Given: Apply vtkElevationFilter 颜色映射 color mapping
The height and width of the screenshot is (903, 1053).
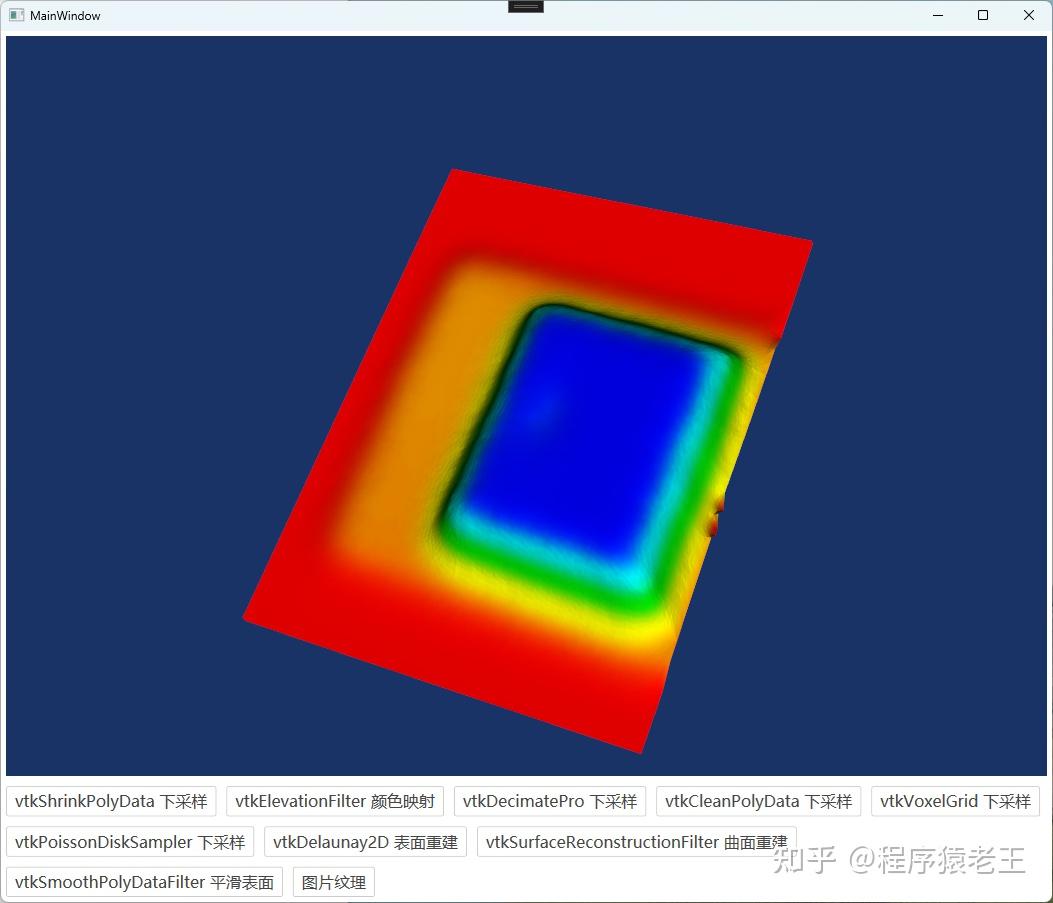Looking at the screenshot, I should coord(335,801).
